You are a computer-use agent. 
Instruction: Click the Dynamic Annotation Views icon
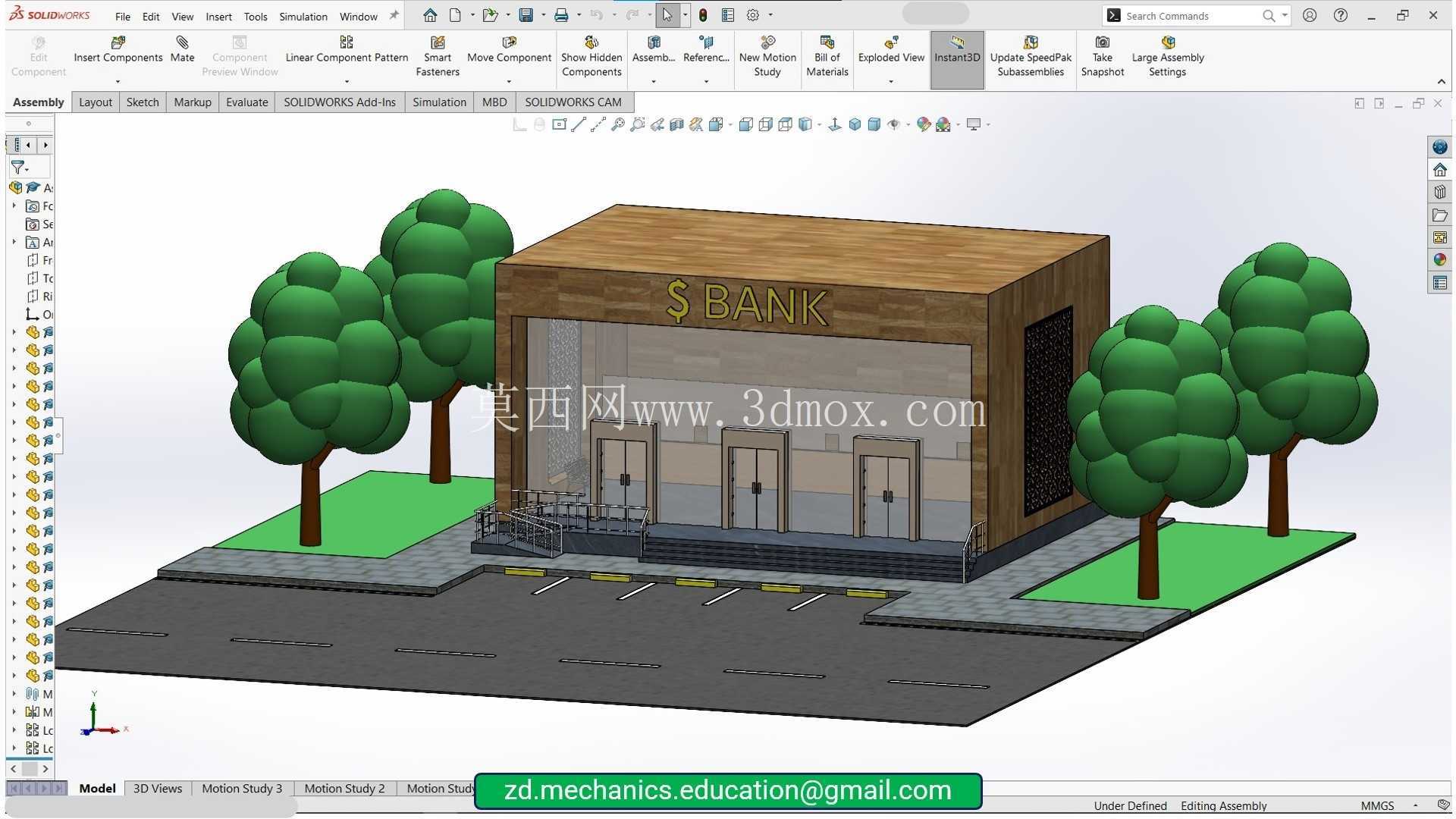pyautogui.click(x=697, y=124)
